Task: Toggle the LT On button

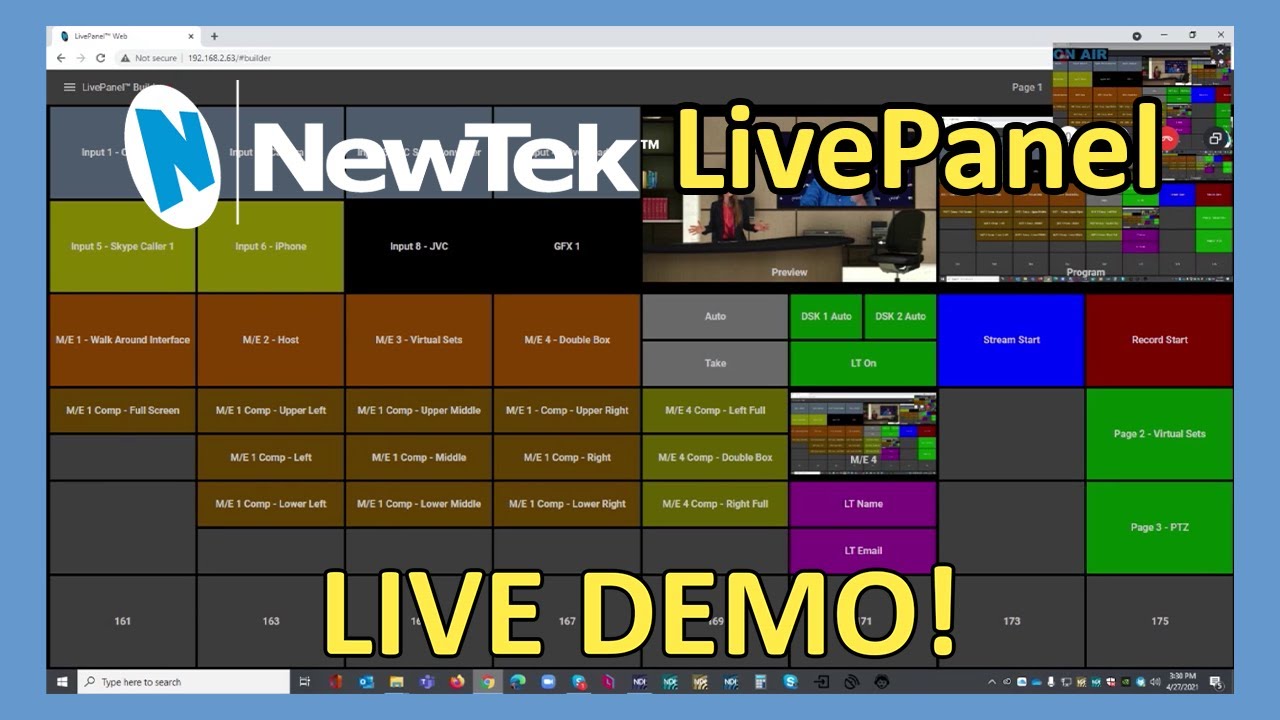Action: [863, 363]
